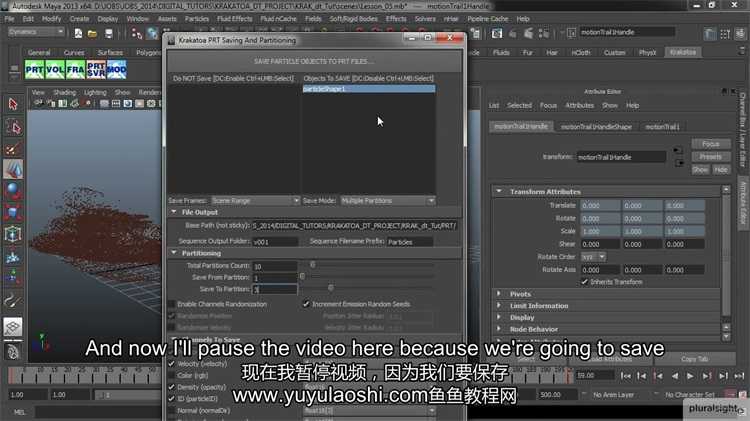Expand the Pivots section
750x421 pixels.
(499, 294)
